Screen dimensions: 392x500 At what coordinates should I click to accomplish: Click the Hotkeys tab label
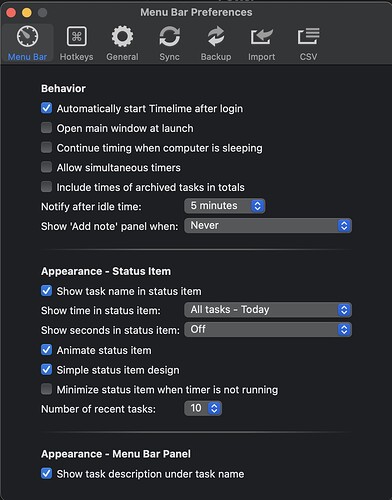coord(77,57)
